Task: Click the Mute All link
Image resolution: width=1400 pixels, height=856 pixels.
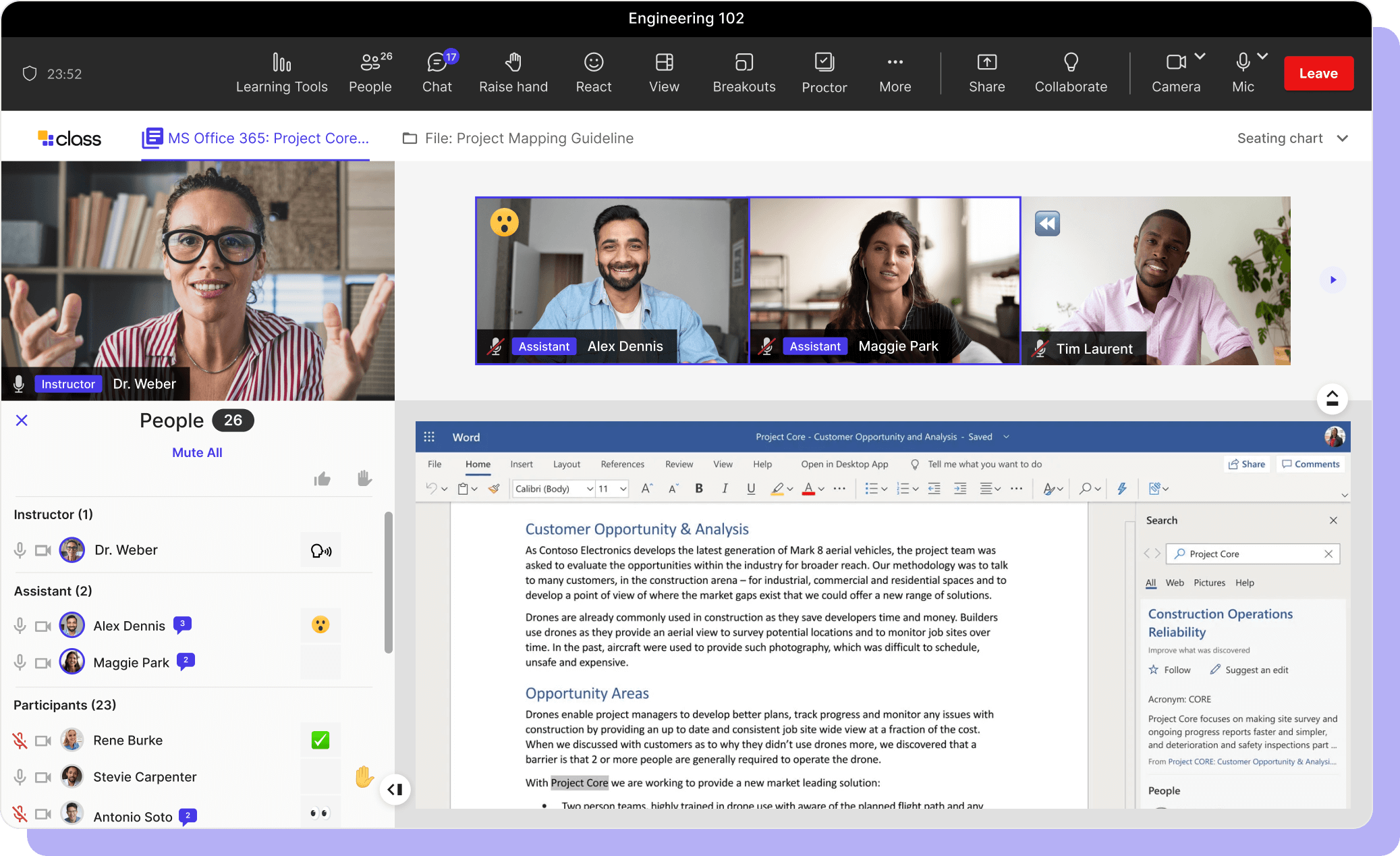Action: click(x=197, y=452)
